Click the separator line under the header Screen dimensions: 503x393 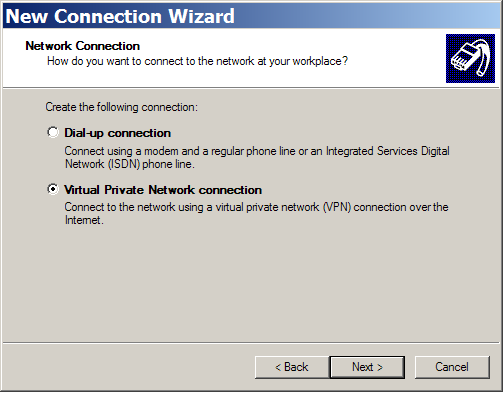tap(251, 88)
